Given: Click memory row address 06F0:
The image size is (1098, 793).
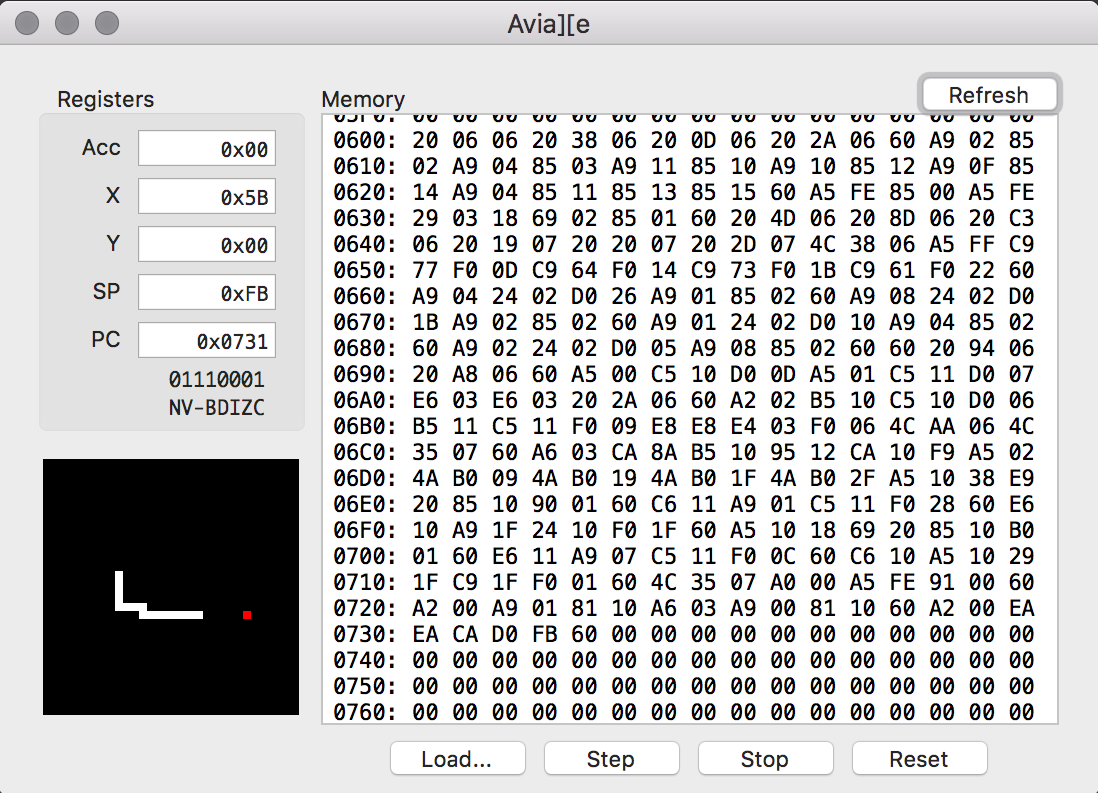Looking at the screenshot, I should [364, 530].
